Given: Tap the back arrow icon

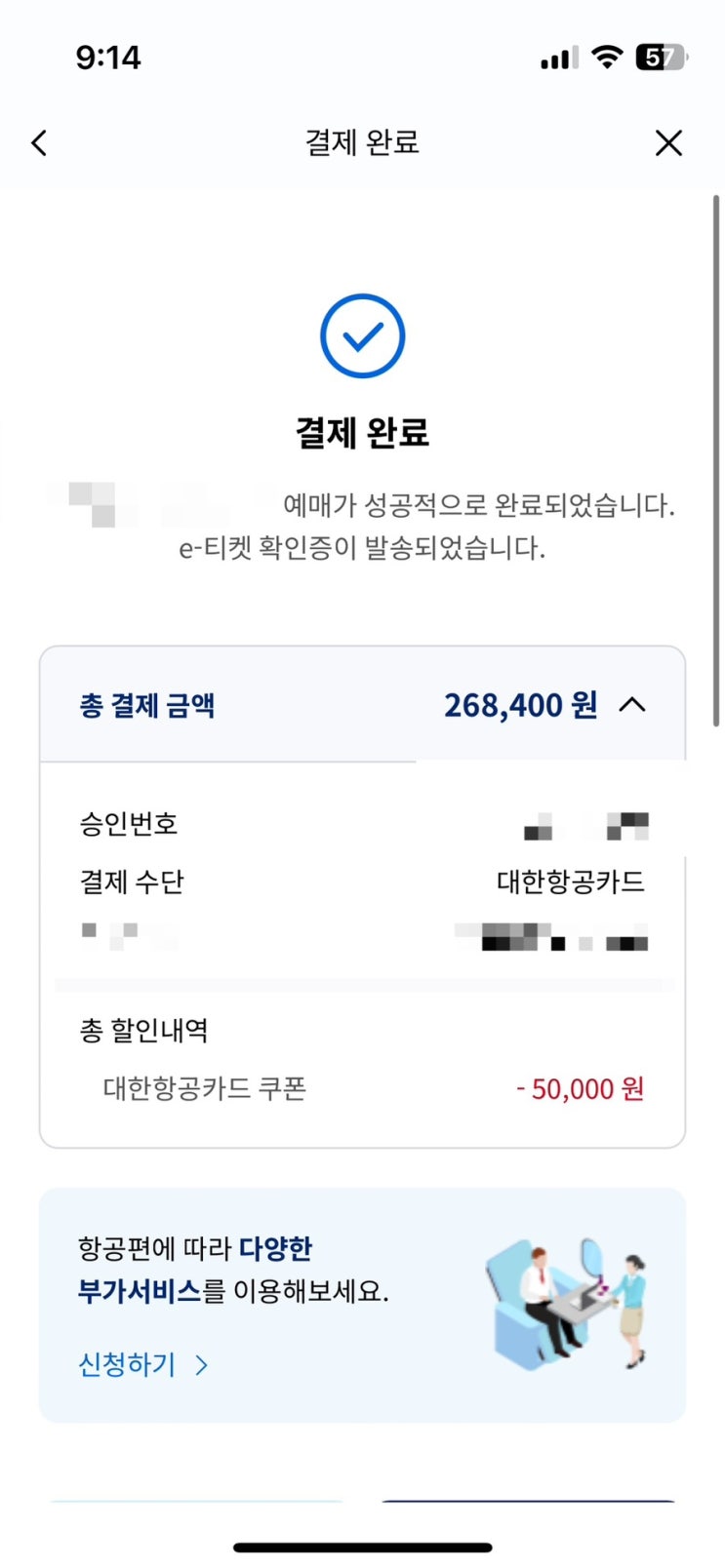Looking at the screenshot, I should pos(39,143).
